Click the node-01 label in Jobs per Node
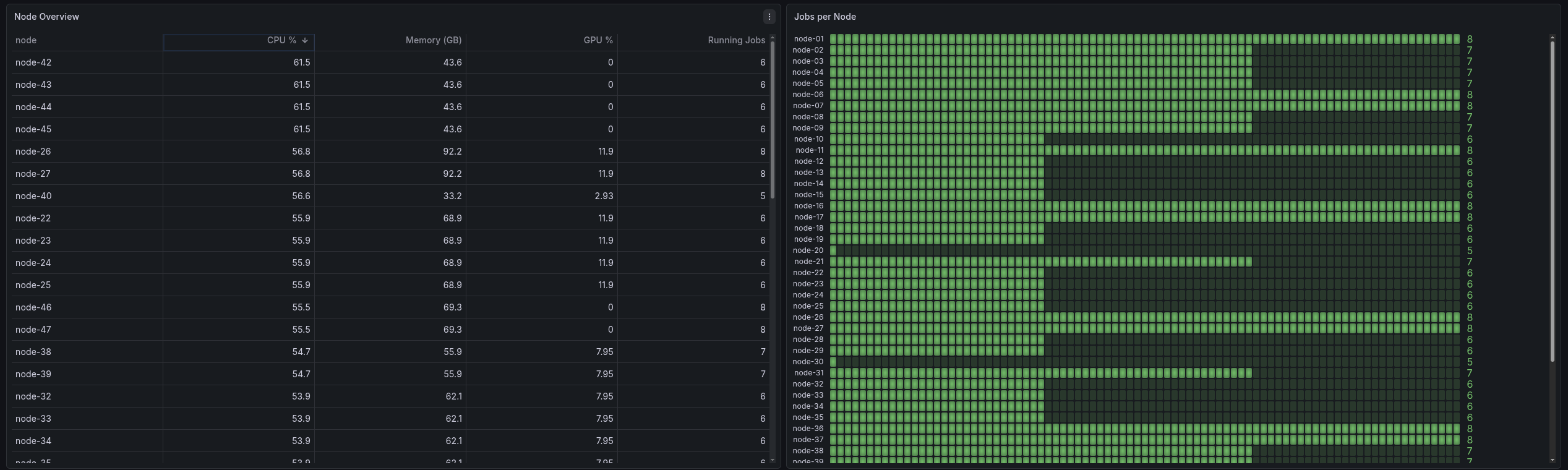 (x=808, y=39)
